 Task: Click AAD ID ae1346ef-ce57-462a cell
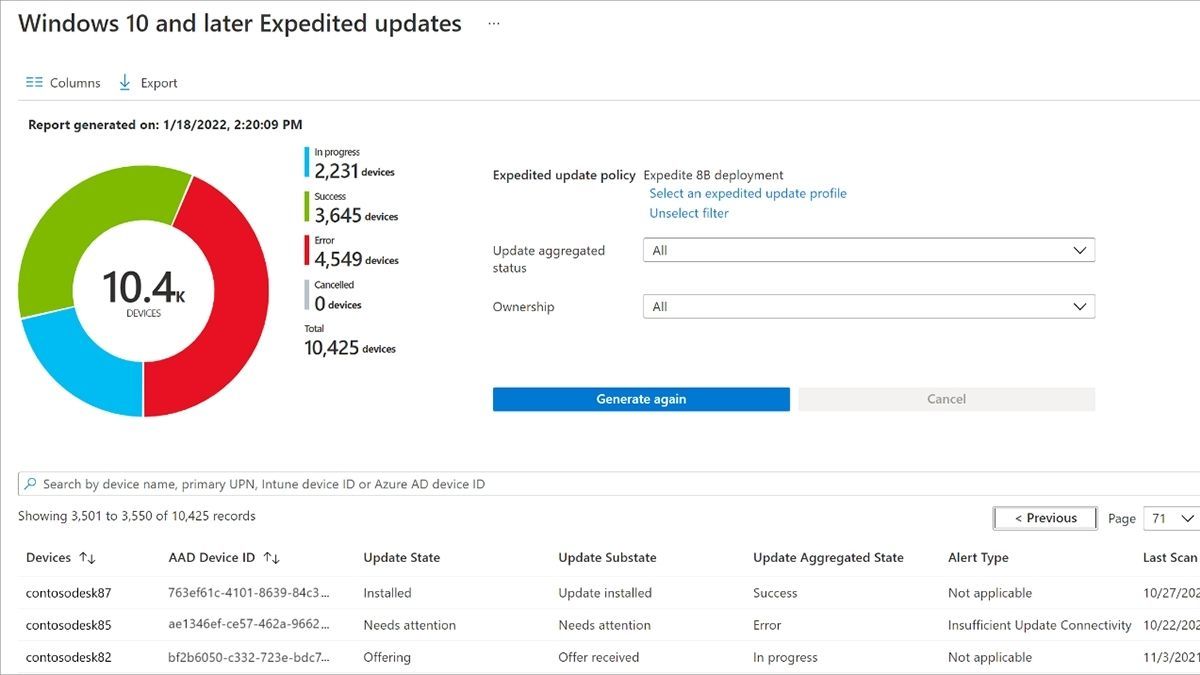(x=249, y=625)
